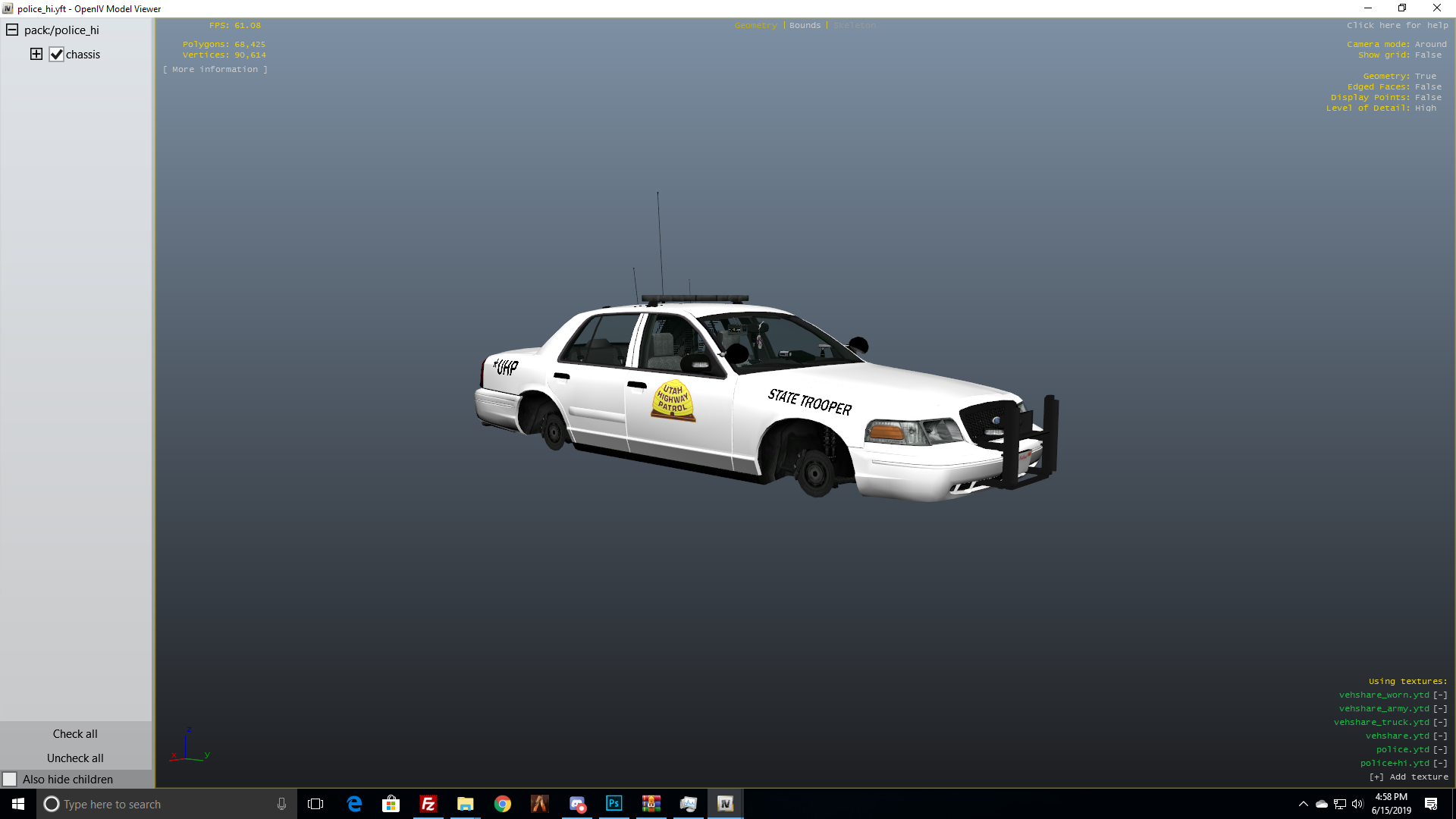The height and width of the screenshot is (819, 1456).
Task: Collapse the pack/police_hi root node
Action: click(12, 30)
